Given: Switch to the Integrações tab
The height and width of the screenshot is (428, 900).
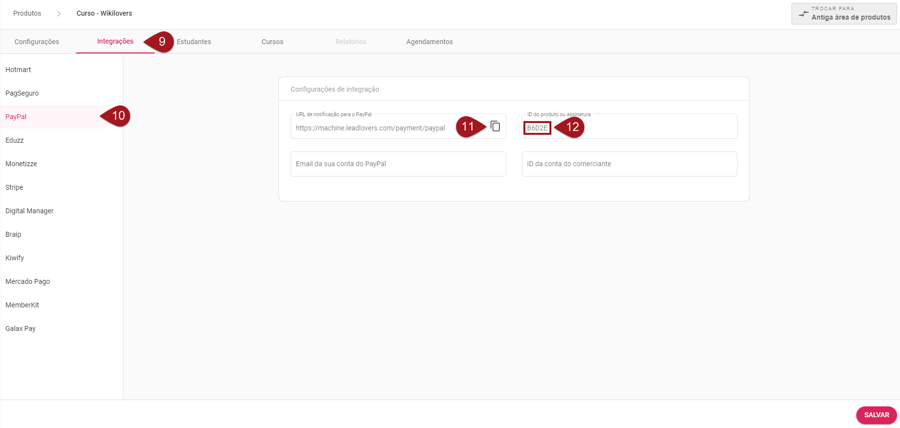Looking at the screenshot, I should point(115,42).
